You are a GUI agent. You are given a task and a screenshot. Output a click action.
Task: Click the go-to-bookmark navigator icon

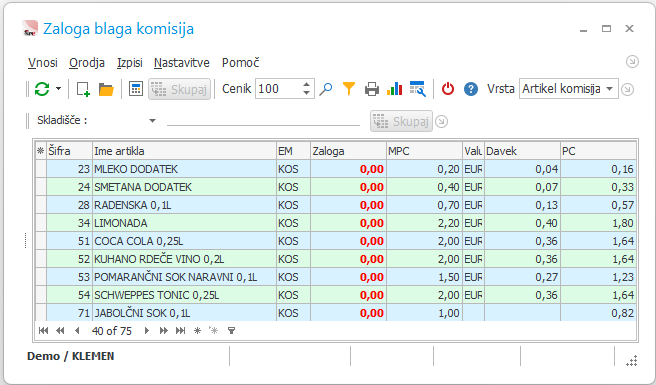214,331
